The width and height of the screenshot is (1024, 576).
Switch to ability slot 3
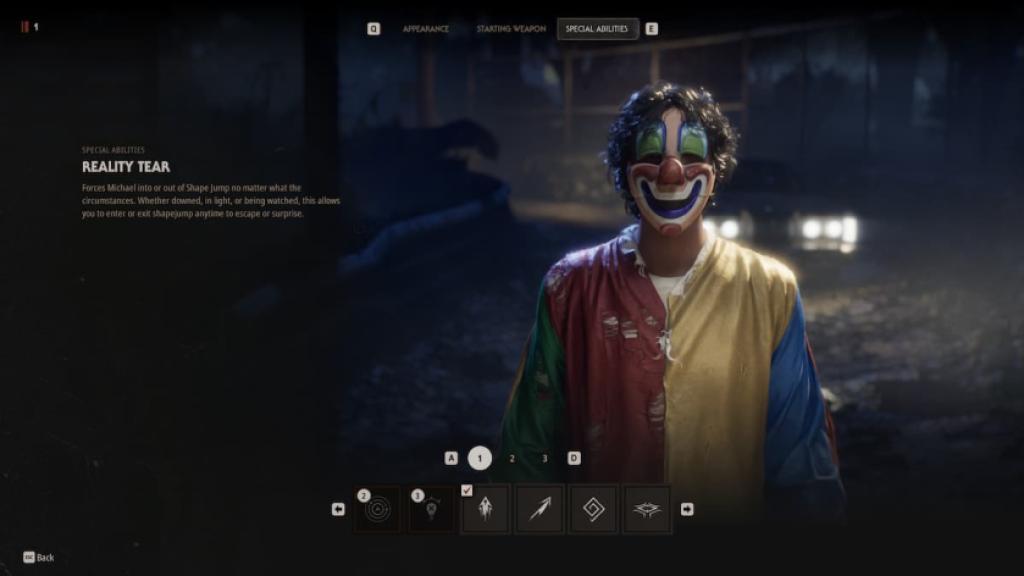(x=545, y=458)
